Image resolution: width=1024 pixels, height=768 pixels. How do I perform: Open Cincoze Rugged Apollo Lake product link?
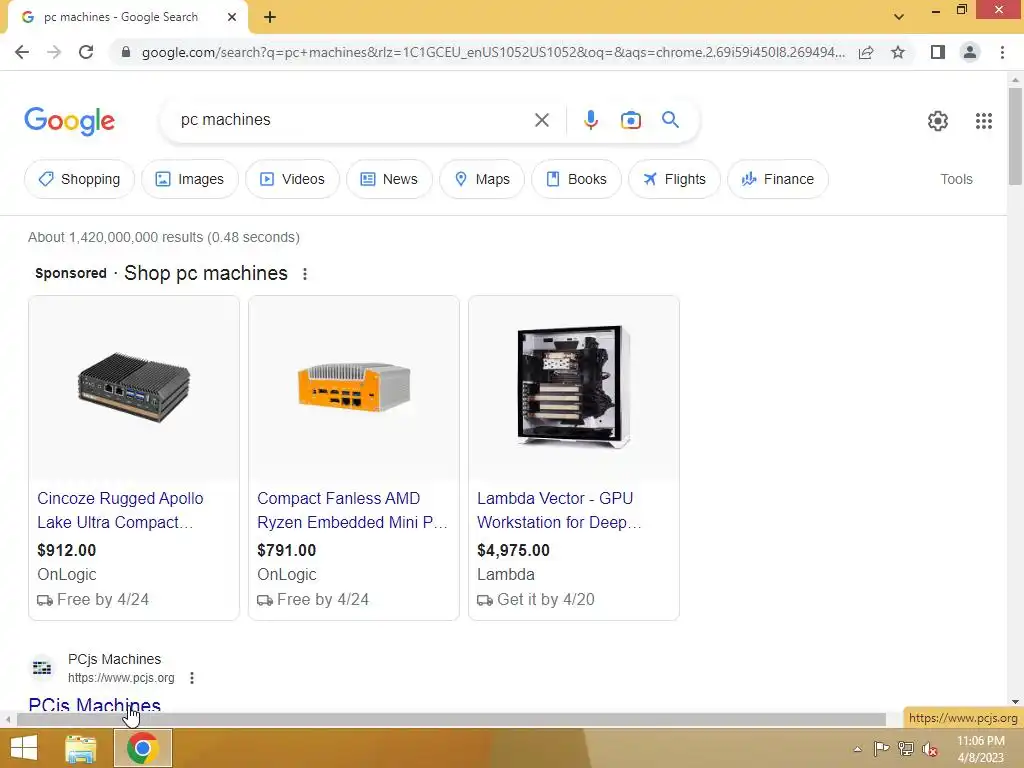point(120,510)
